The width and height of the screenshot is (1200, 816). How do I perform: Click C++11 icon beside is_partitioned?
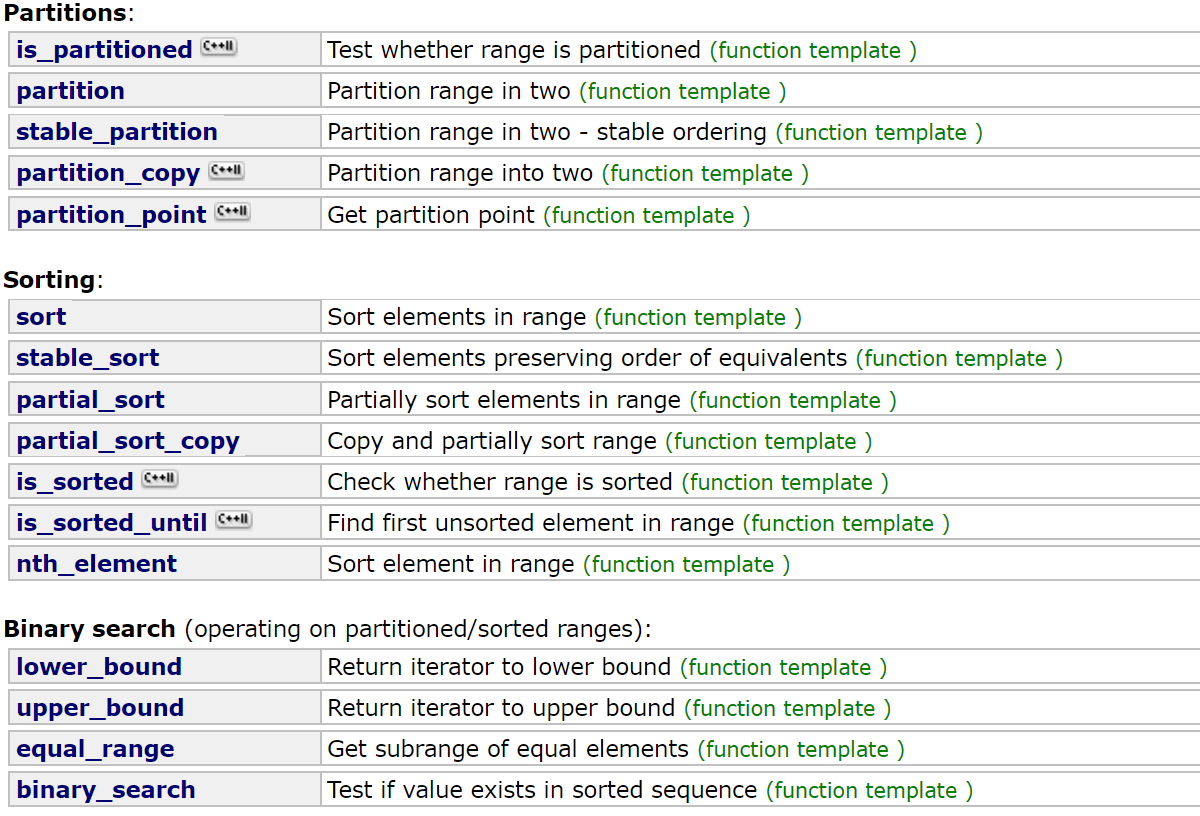[x=218, y=47]
